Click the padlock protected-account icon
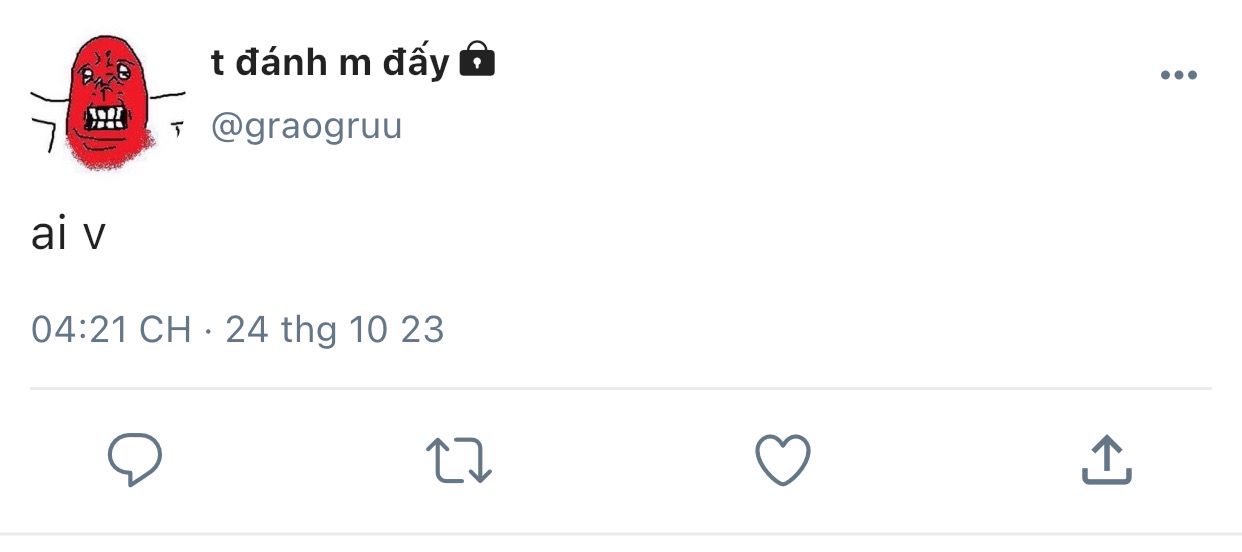The image size is (1242, 552). [x=476, y=61]
